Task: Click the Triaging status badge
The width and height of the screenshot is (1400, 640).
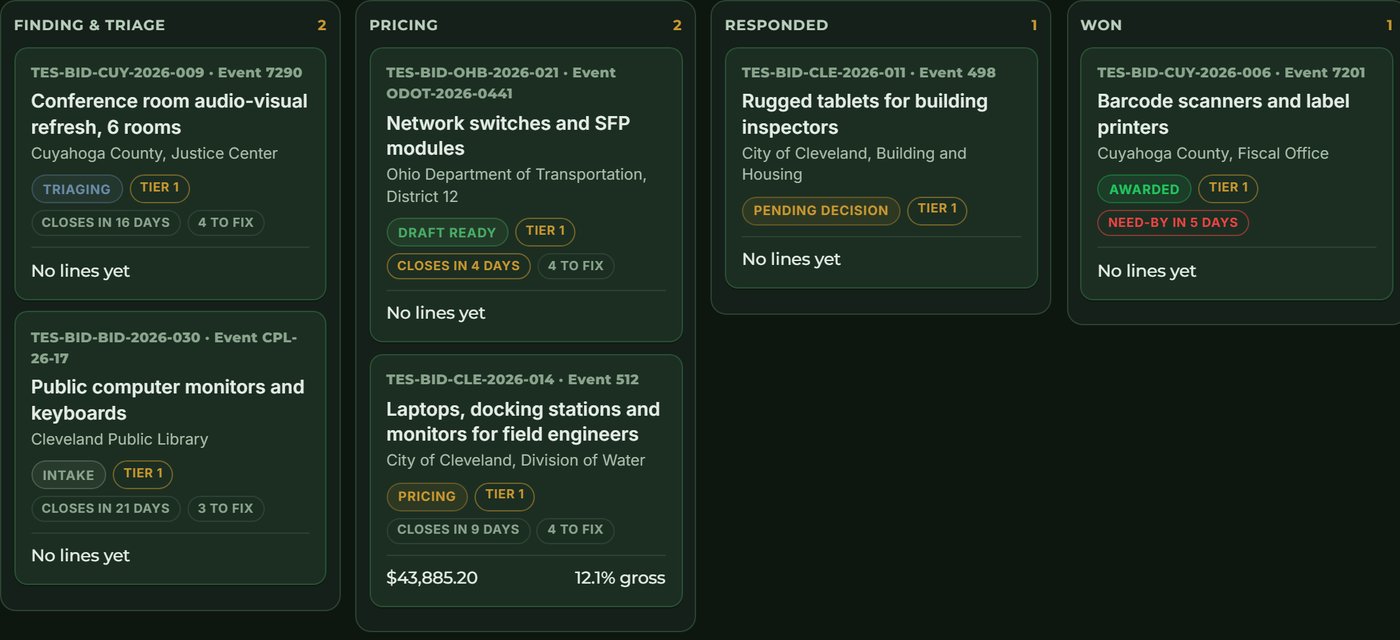Action: point(77,189)
